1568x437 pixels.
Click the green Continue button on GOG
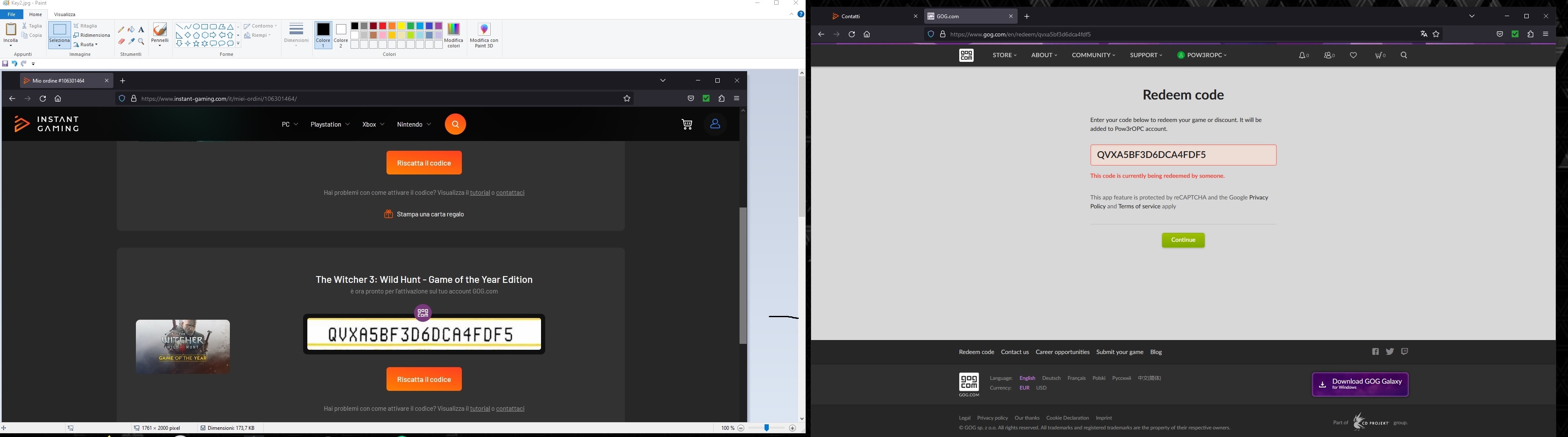1183,241
